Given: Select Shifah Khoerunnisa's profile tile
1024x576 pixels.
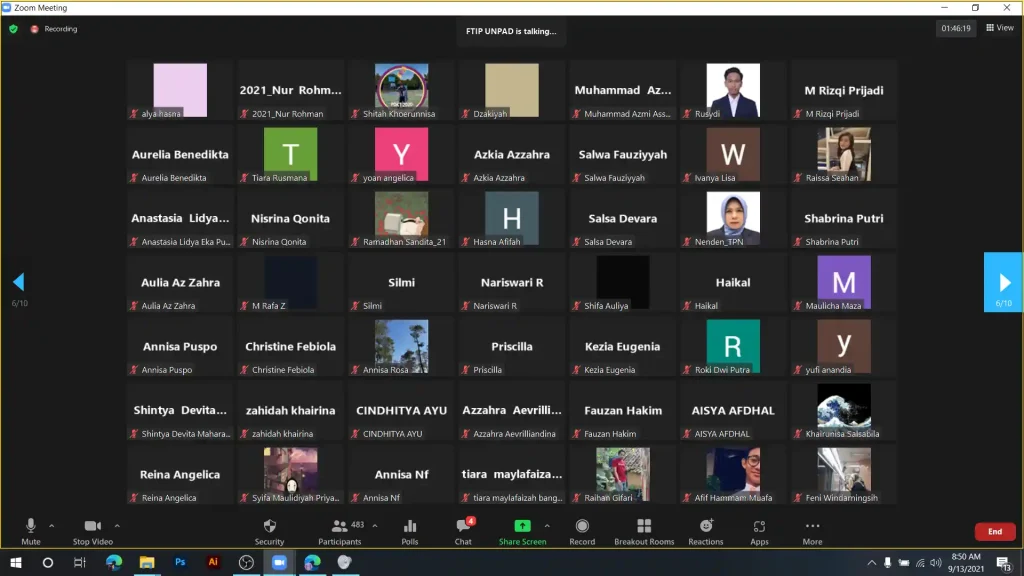Looking at the screenshot, I should pos(402,90).
